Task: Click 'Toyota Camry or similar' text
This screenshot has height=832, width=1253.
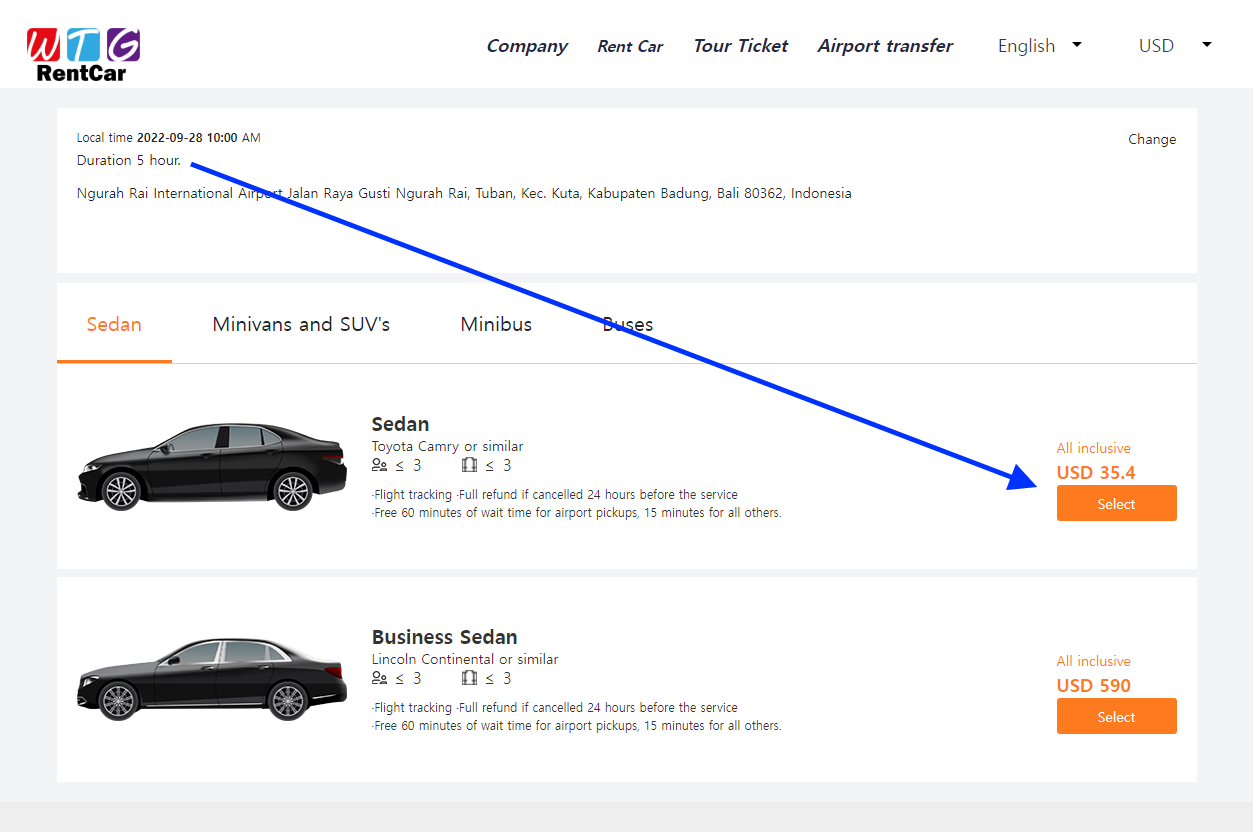Action: coord(447,446)
